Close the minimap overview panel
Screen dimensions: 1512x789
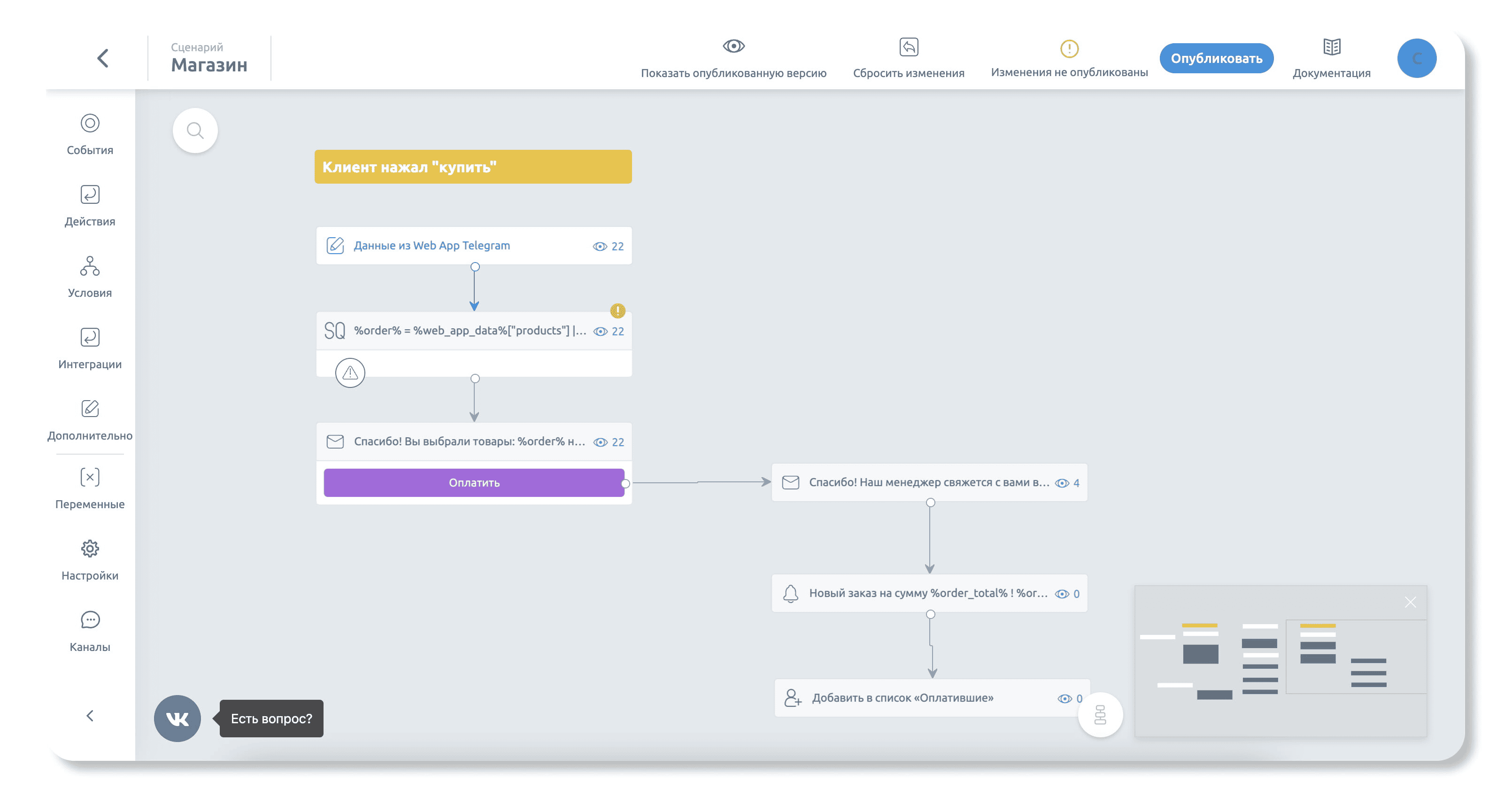[x=1410, y=602]
